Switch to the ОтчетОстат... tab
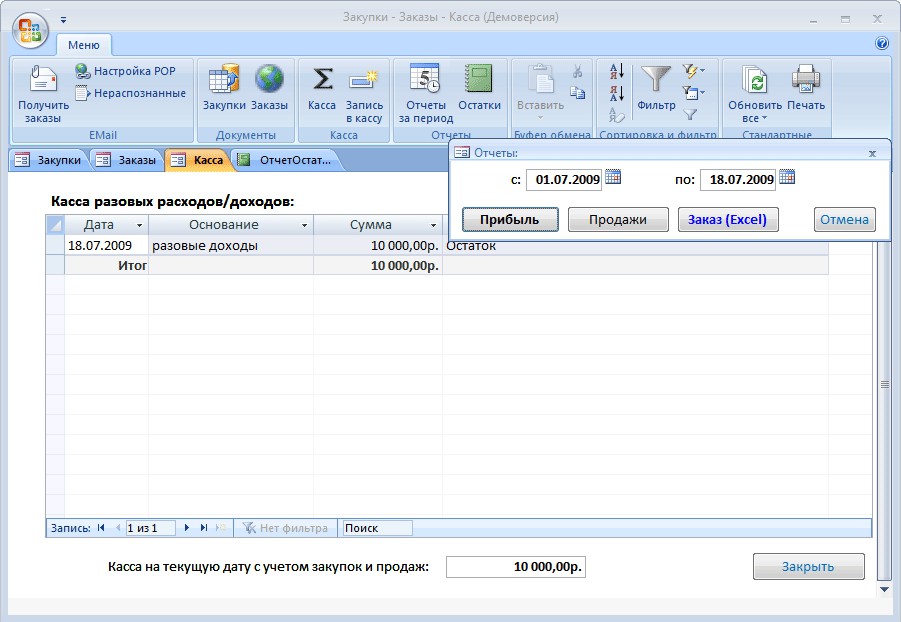Image resolution: width=901 pixels, height=622 pixels. coord(287,160)
